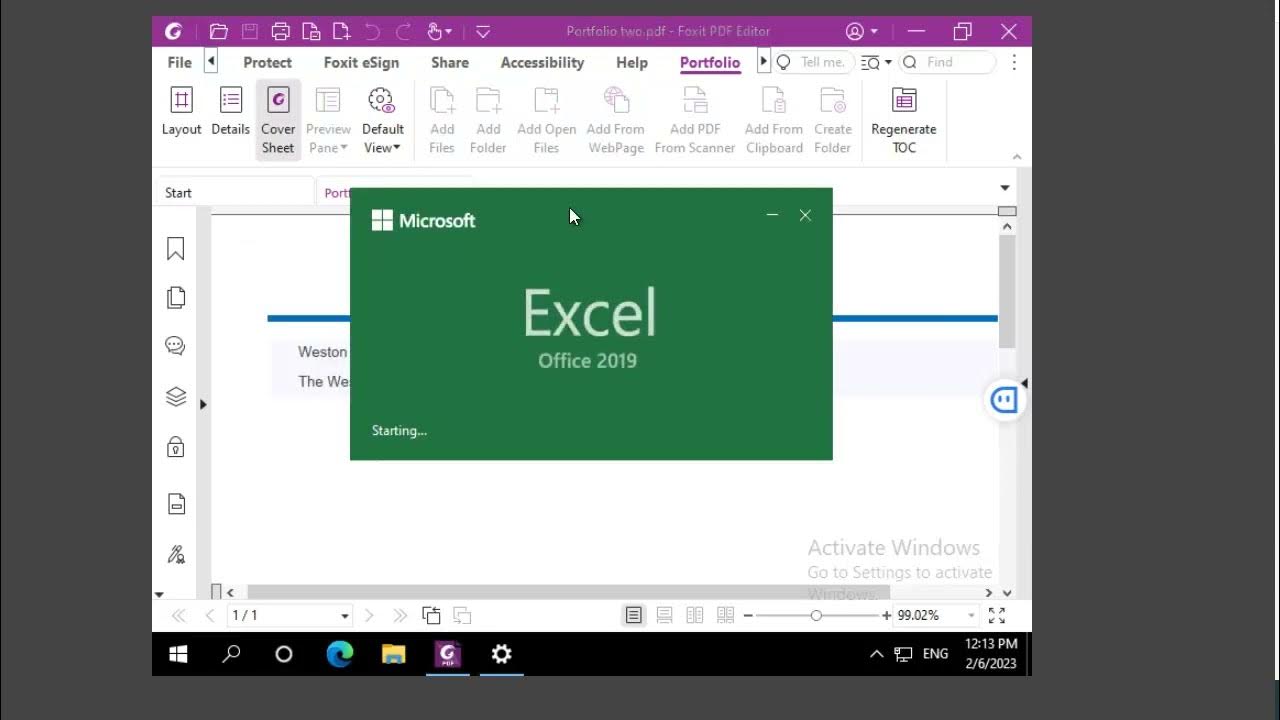The image size is (1280, 720).
Task: Close the Excel splash screen
Action: (805, 215)
